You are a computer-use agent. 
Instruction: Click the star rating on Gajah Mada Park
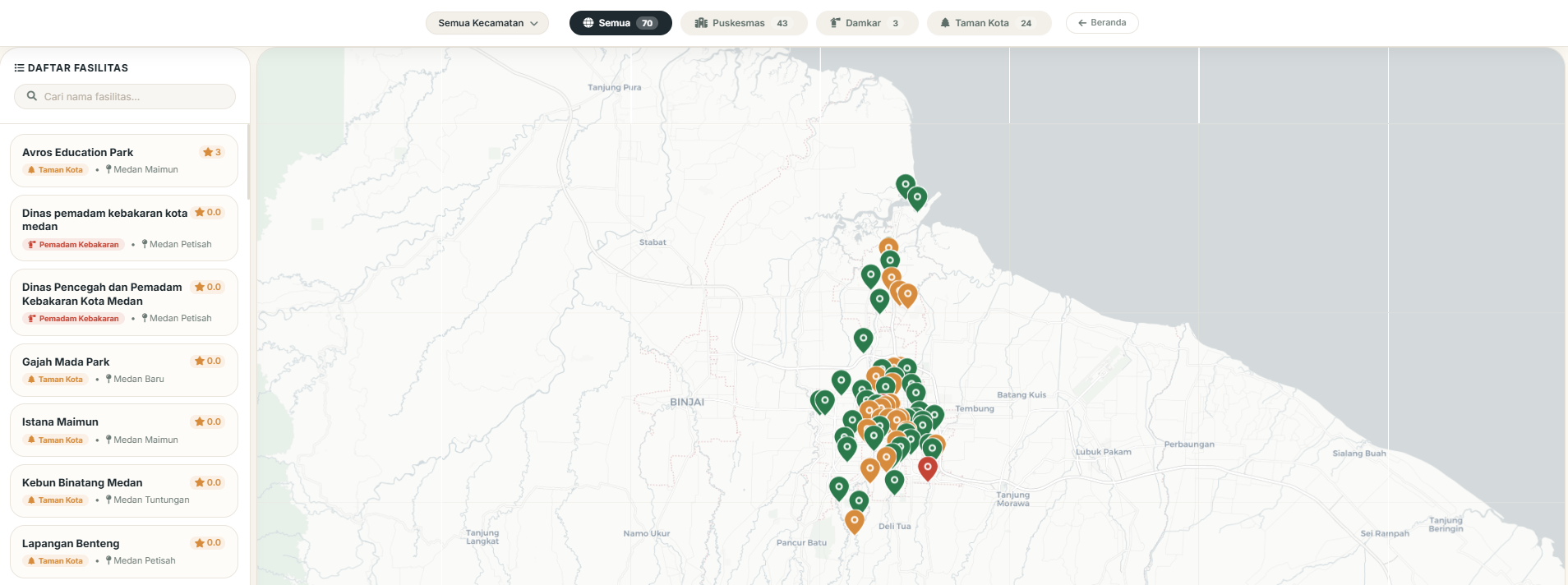pyautogui.click(x=208, y=361)
